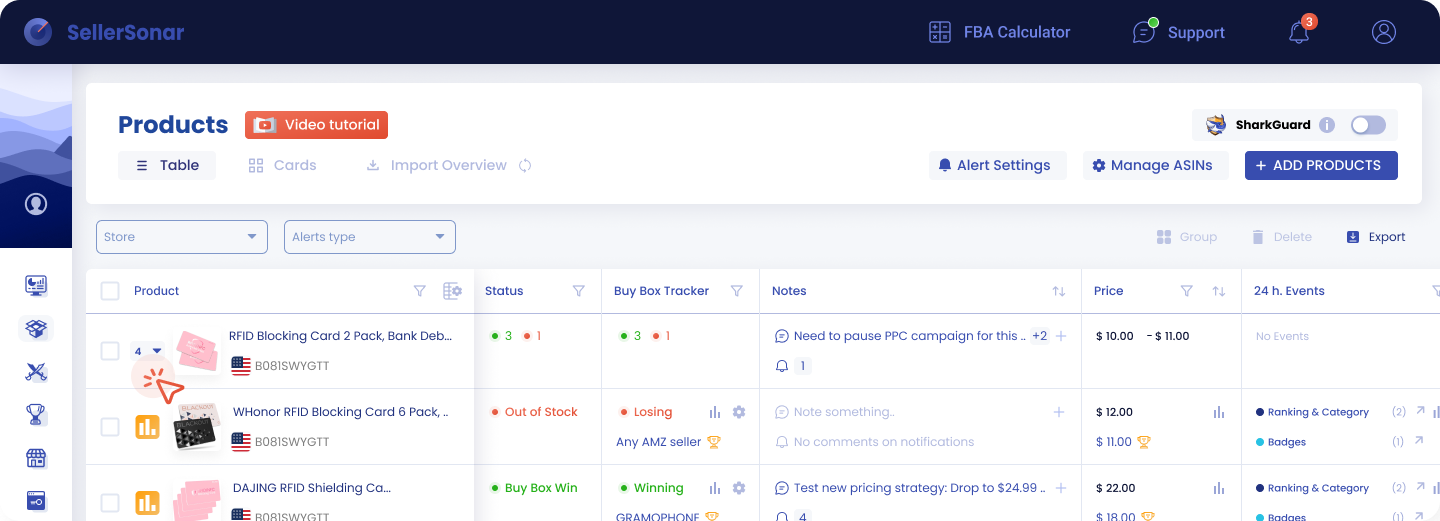Screen dimensions: 1440x521
Task: Click the gear icon in Losing Buy Box row
Action: [x=739, y=412]
